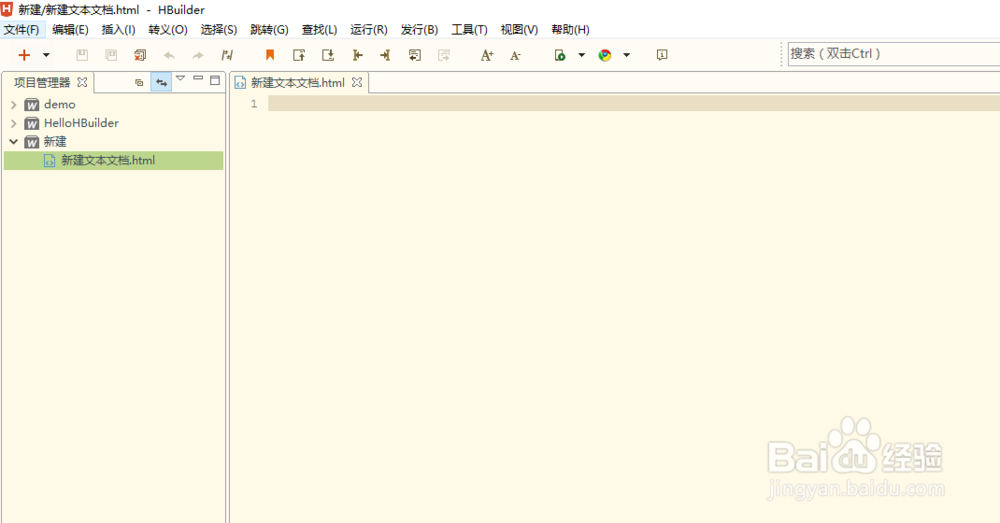
Task: Open the 视图(V) menu
Action: click(x=519, y=29)
